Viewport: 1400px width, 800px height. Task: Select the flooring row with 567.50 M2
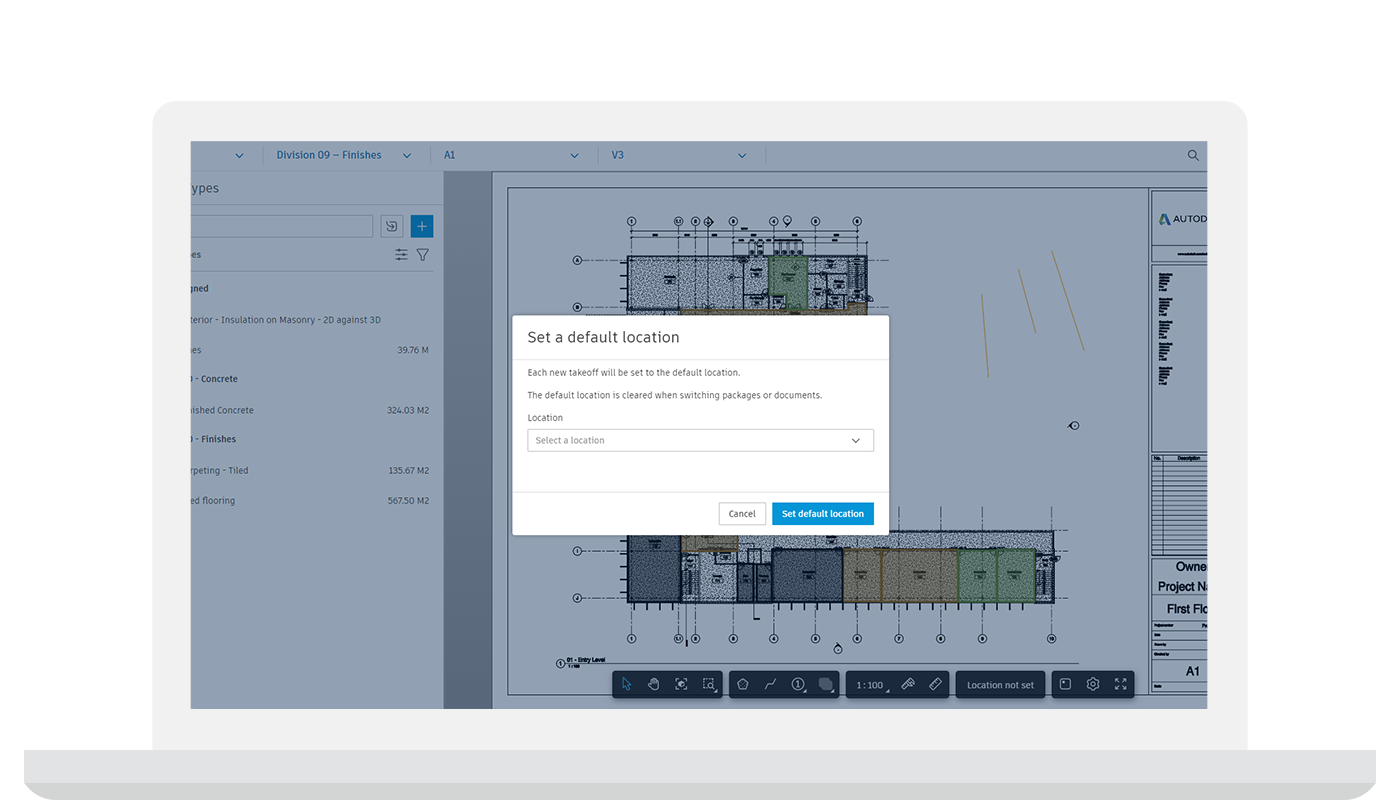point(312,500)
